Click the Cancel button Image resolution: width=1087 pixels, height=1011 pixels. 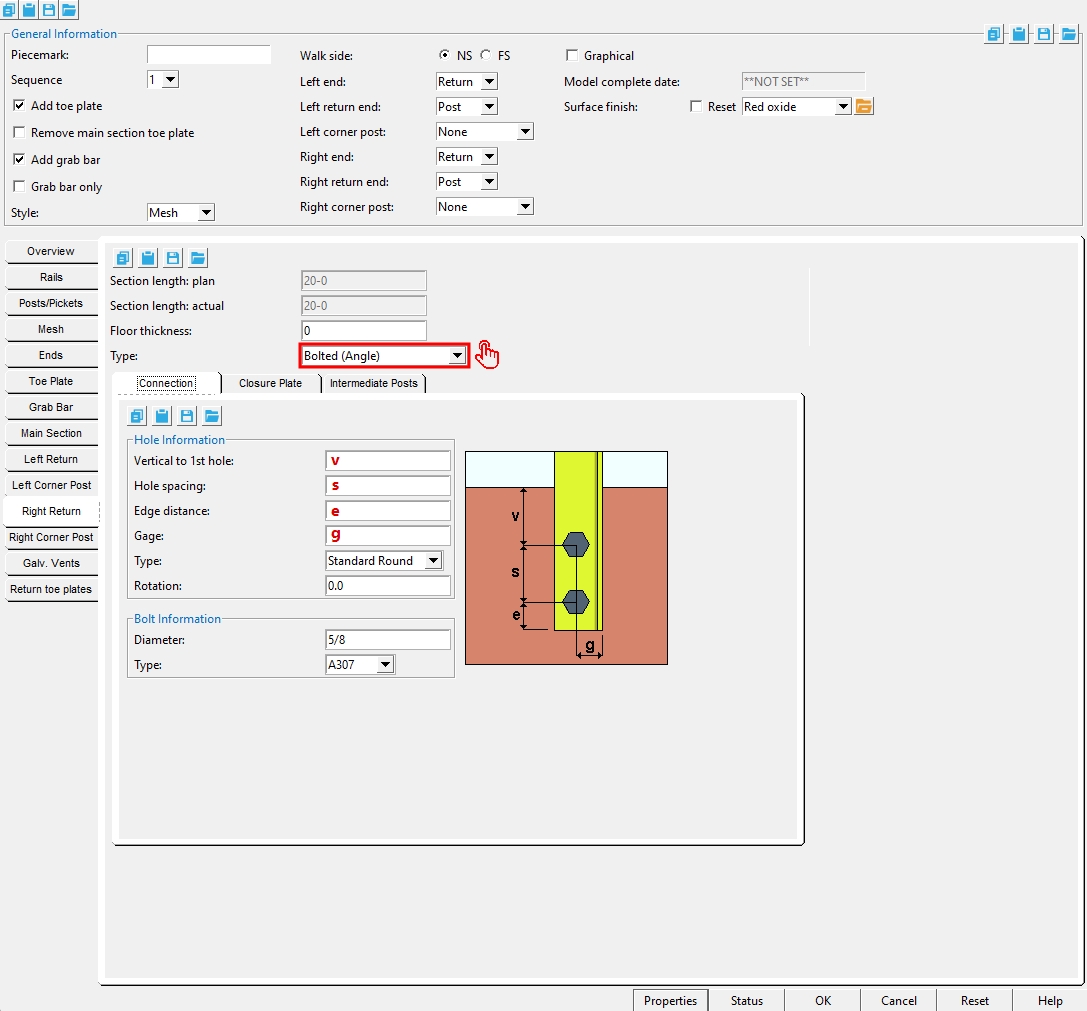pos(898,1001)
